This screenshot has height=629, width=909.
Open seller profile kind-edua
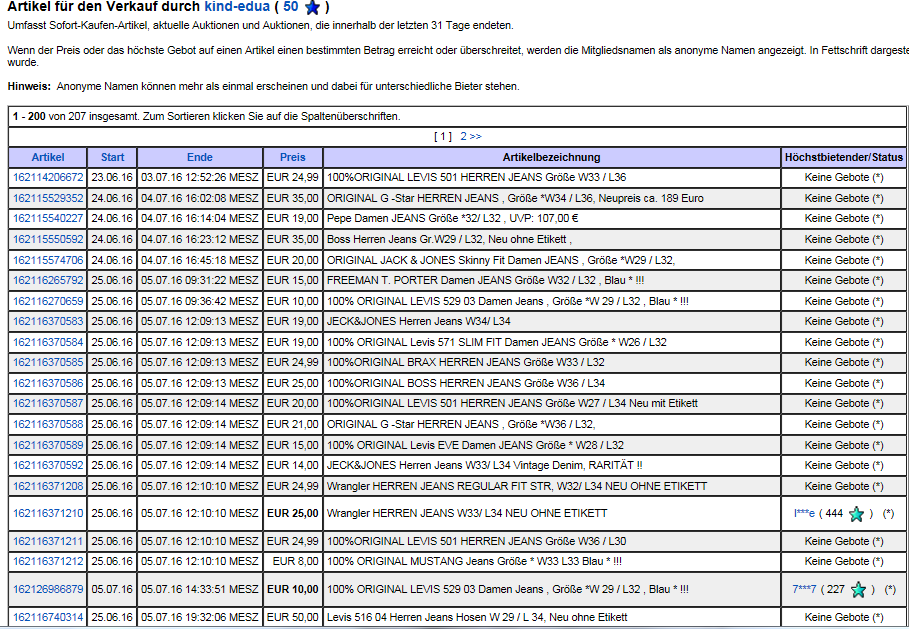tap(237, 7)
